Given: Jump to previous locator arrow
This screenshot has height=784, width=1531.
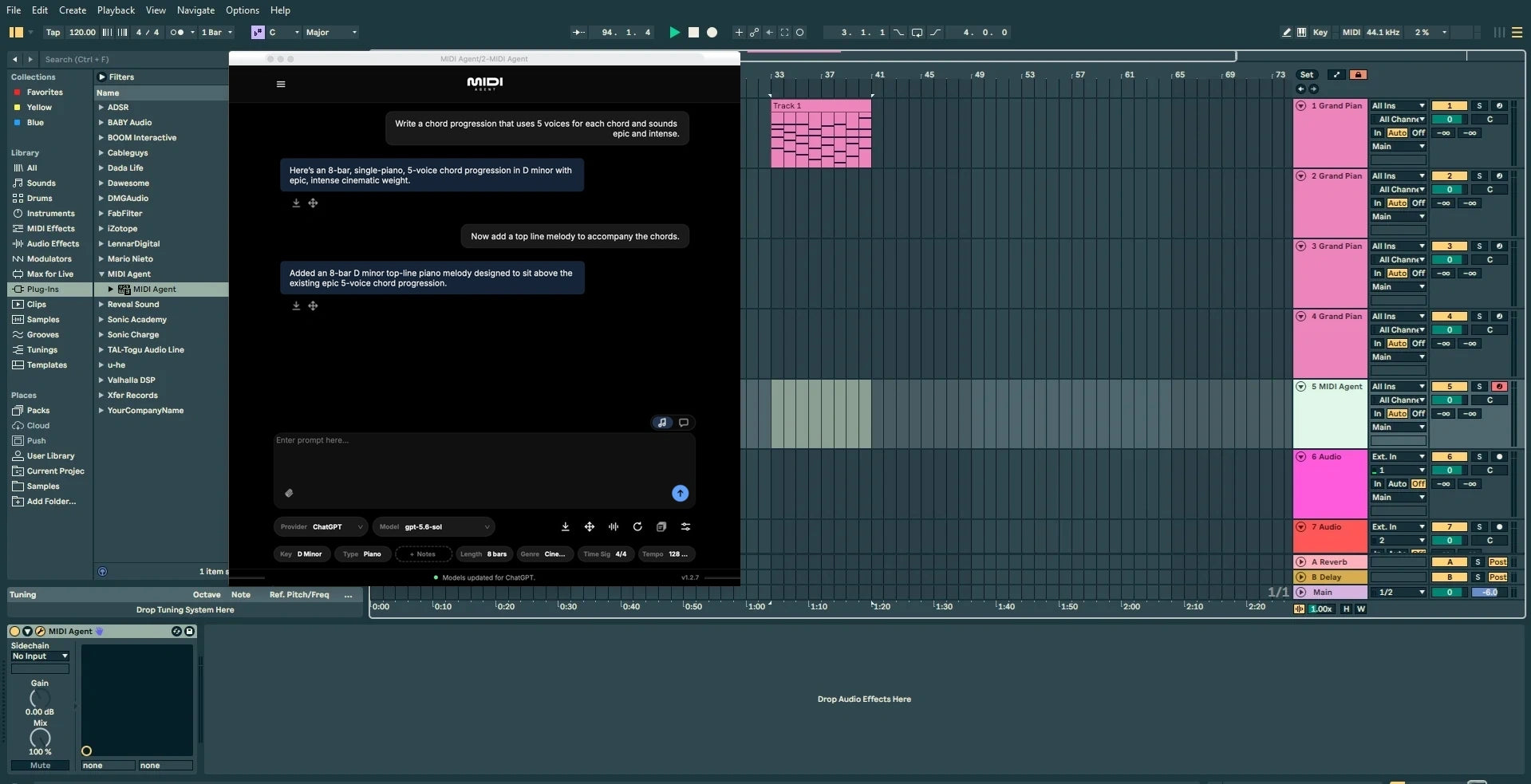Looking at the screenshot, I should pyautogui.click(x=1300, y=89).
